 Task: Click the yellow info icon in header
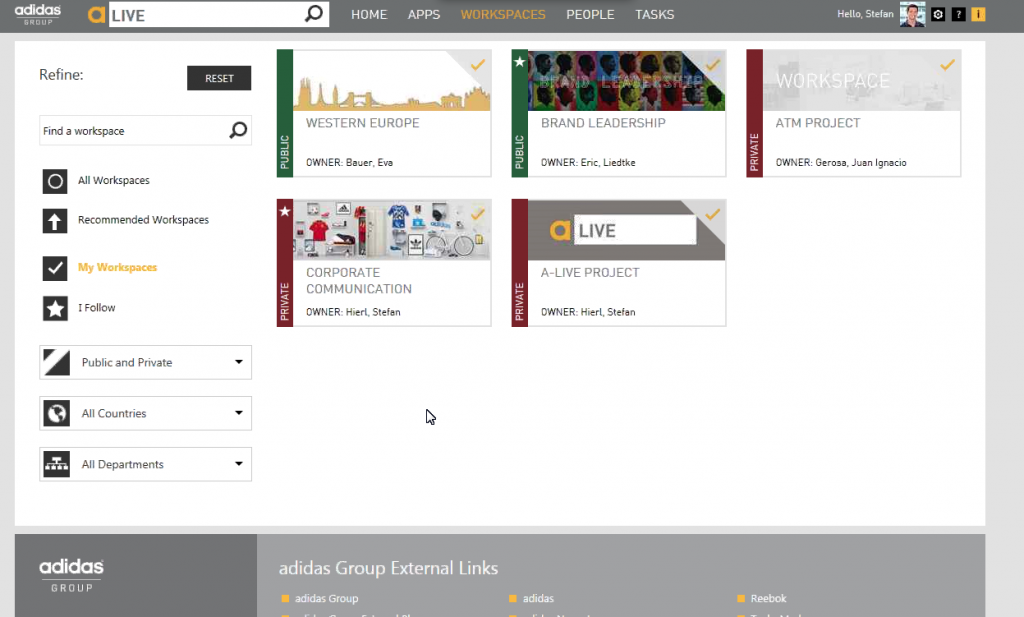(x=978, y=14)
